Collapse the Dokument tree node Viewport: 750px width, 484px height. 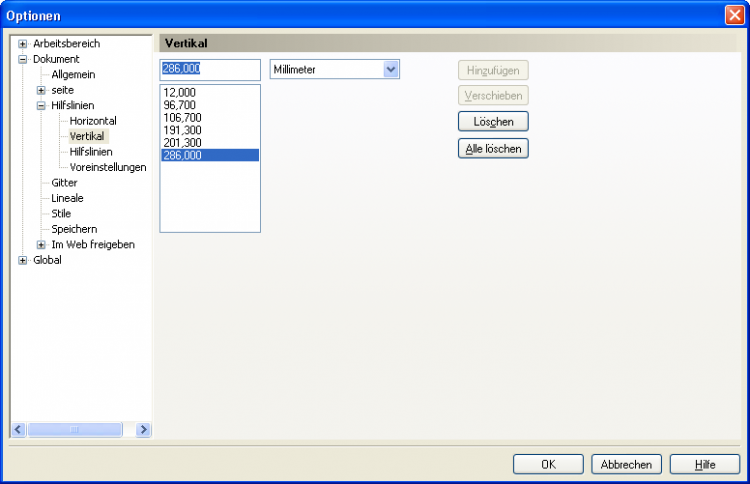(22, 59)
